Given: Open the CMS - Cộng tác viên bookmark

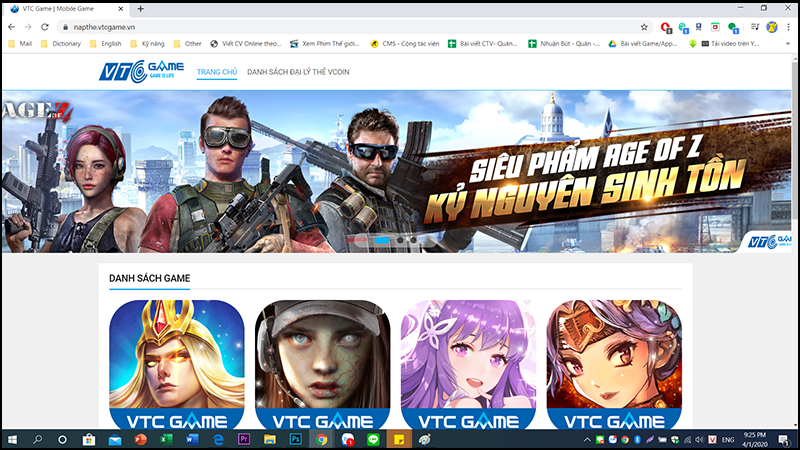Looking at the screenshot, I should click(405, 43).
